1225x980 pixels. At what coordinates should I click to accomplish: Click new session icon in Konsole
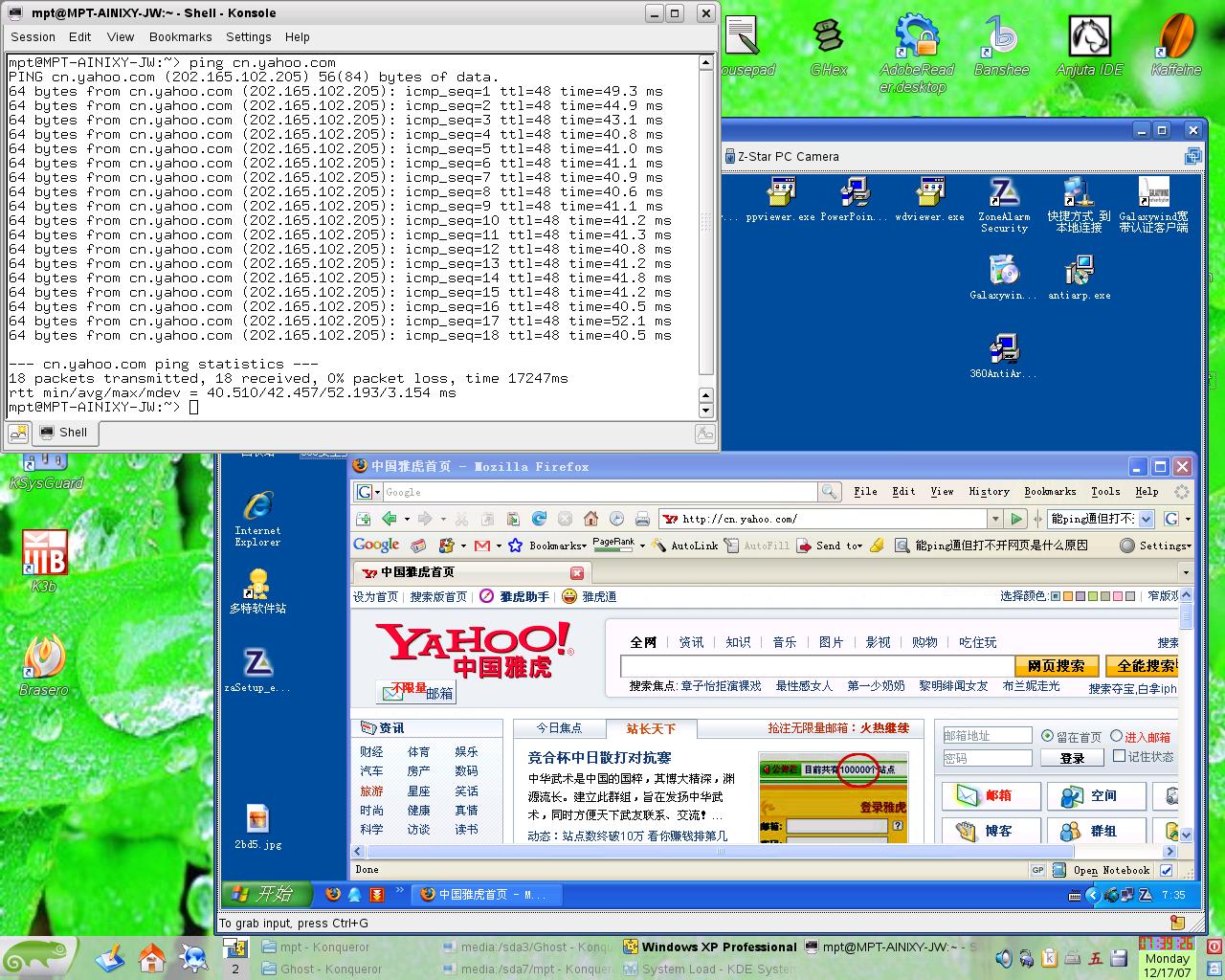point(17,434)
